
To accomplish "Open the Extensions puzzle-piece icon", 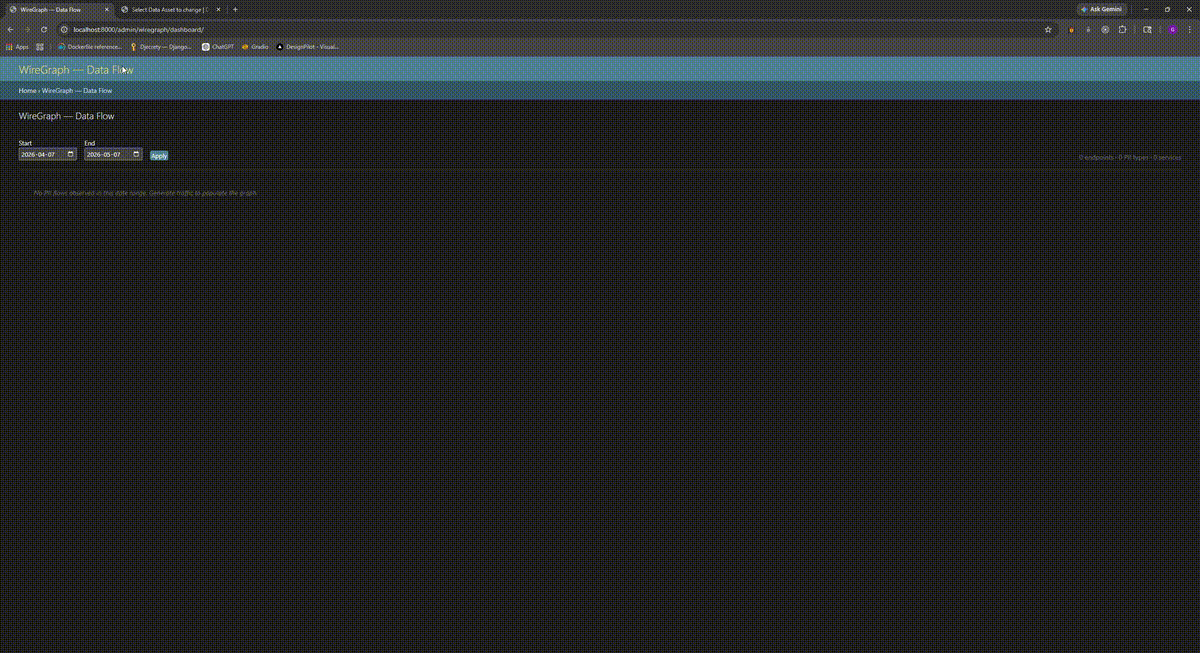I will [x=1122, y=30].
